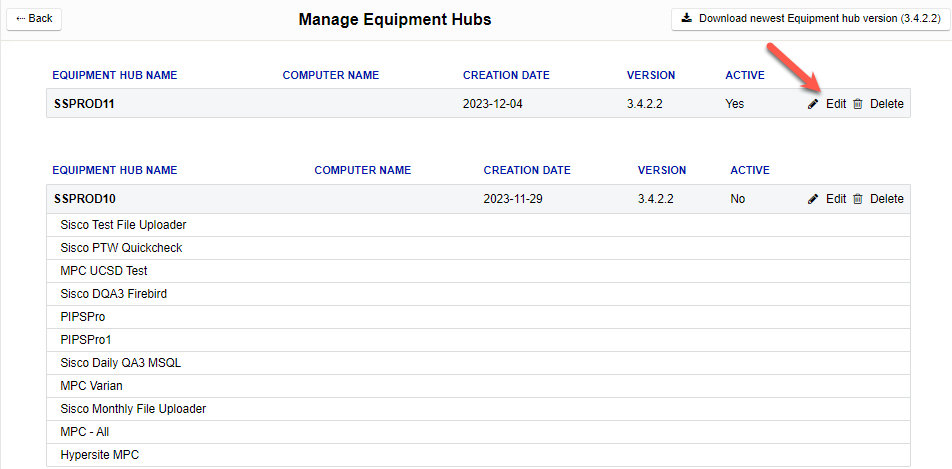Screen dimensions: 952x469
Task: Open Sisco Test File Uploader entry
Action: tap(123, 225)
